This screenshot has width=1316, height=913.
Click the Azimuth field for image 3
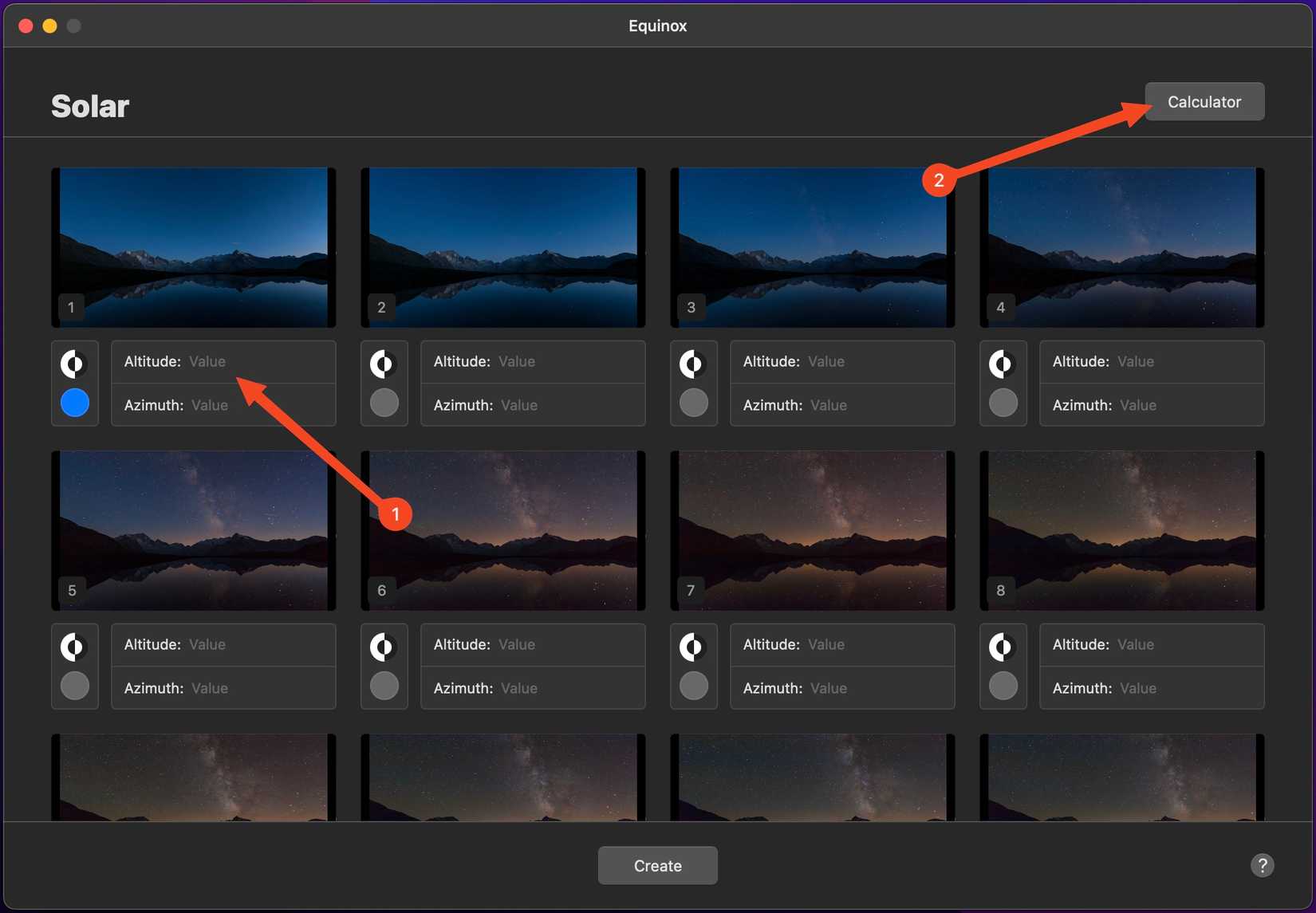pos(842,405)
